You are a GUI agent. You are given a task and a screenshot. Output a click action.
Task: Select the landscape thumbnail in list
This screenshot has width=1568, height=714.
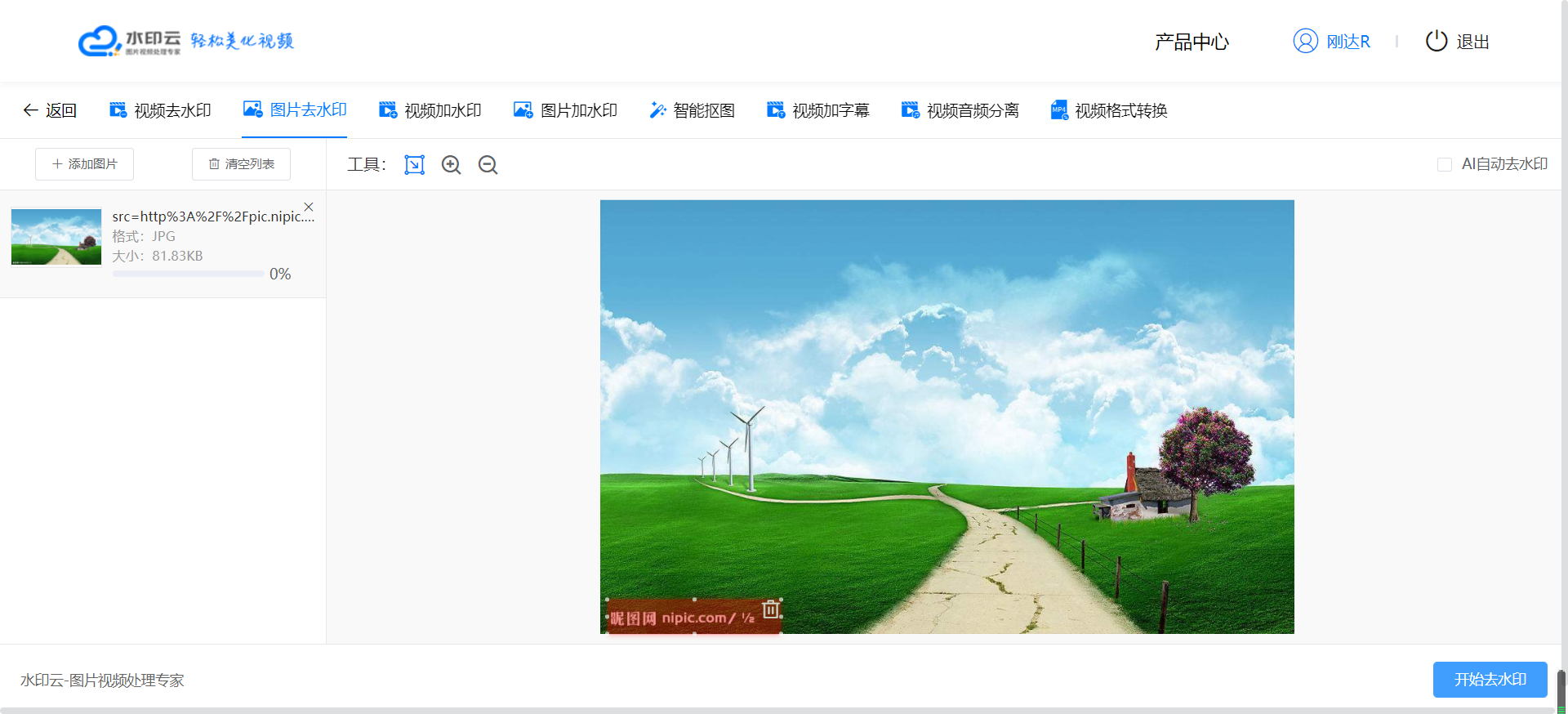click(56, 237)
